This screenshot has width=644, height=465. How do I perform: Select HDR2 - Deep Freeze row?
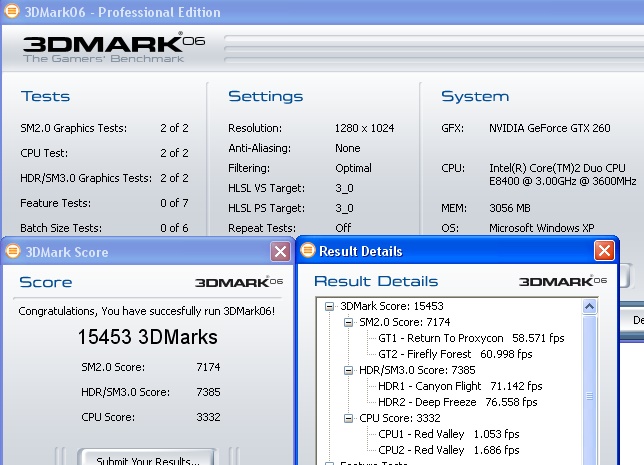[x=458, y=402]
